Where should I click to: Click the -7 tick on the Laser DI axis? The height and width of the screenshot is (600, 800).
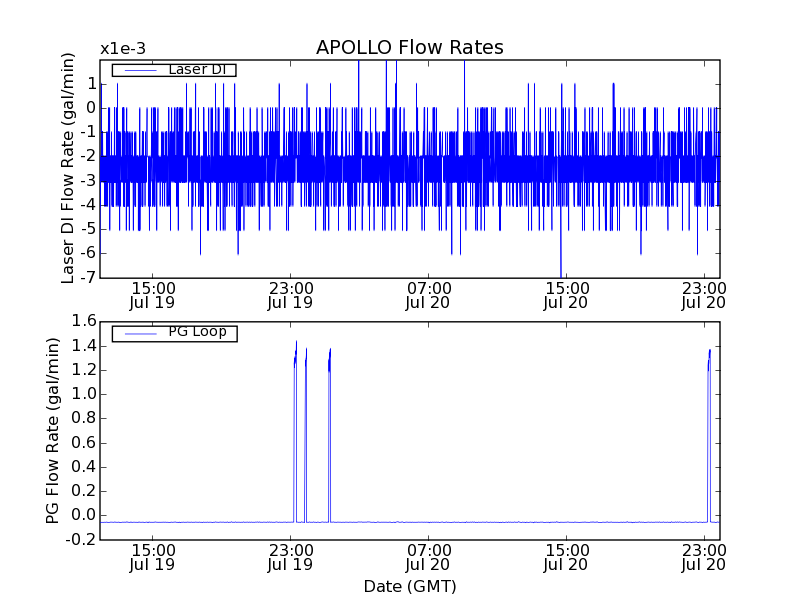(x=87, y=277)
